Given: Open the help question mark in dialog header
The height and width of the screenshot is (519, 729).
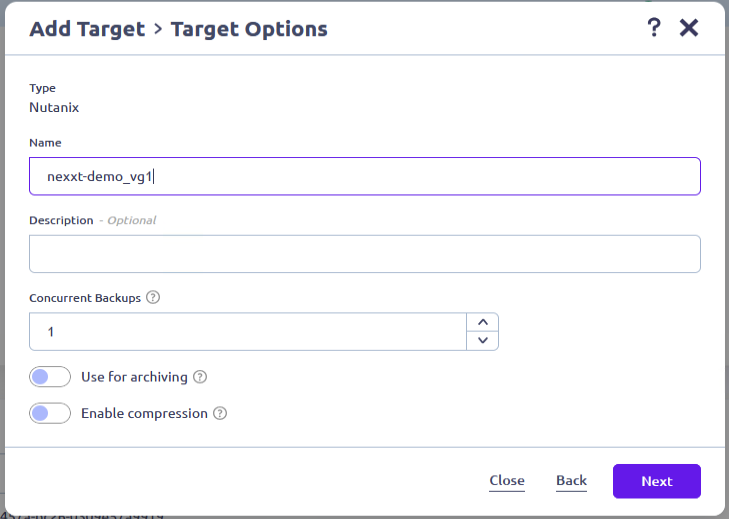Looking at the screenshot, I should (654, 28).
